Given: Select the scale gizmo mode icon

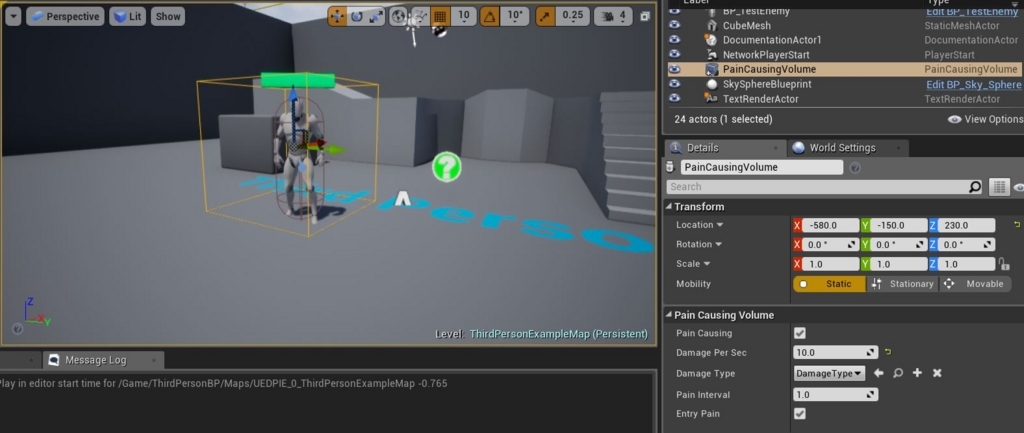Looking at the screenshot, I should [376, 16].
